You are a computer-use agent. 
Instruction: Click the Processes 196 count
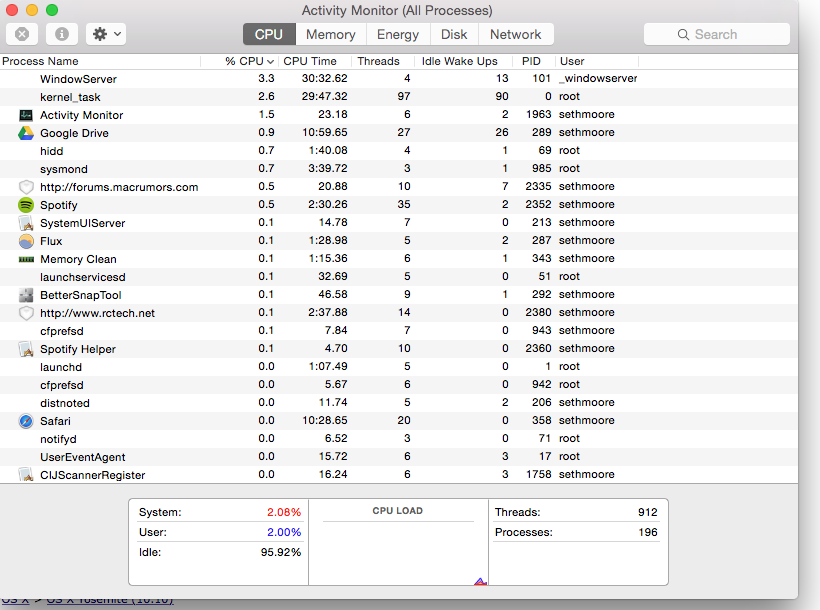pyautogui.click(x=647, y=532)
